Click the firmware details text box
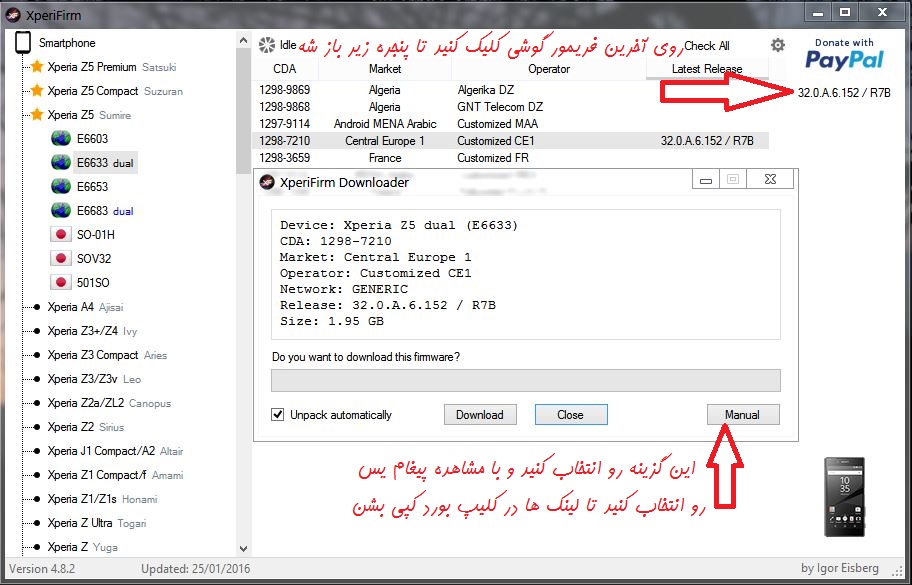The image size is (912, 585). [526, 274]
